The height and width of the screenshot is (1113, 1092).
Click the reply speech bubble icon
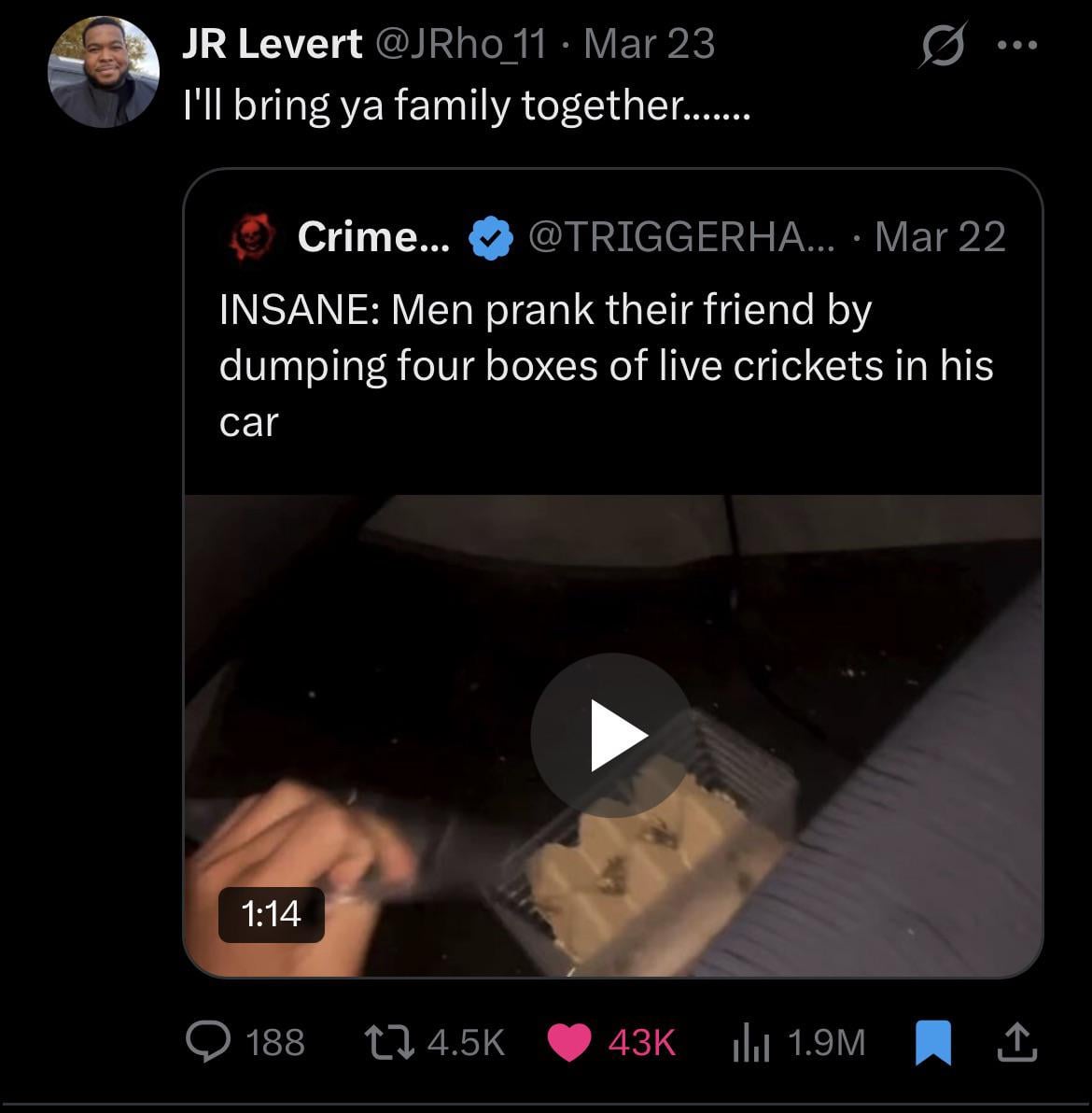(203, 1041)
